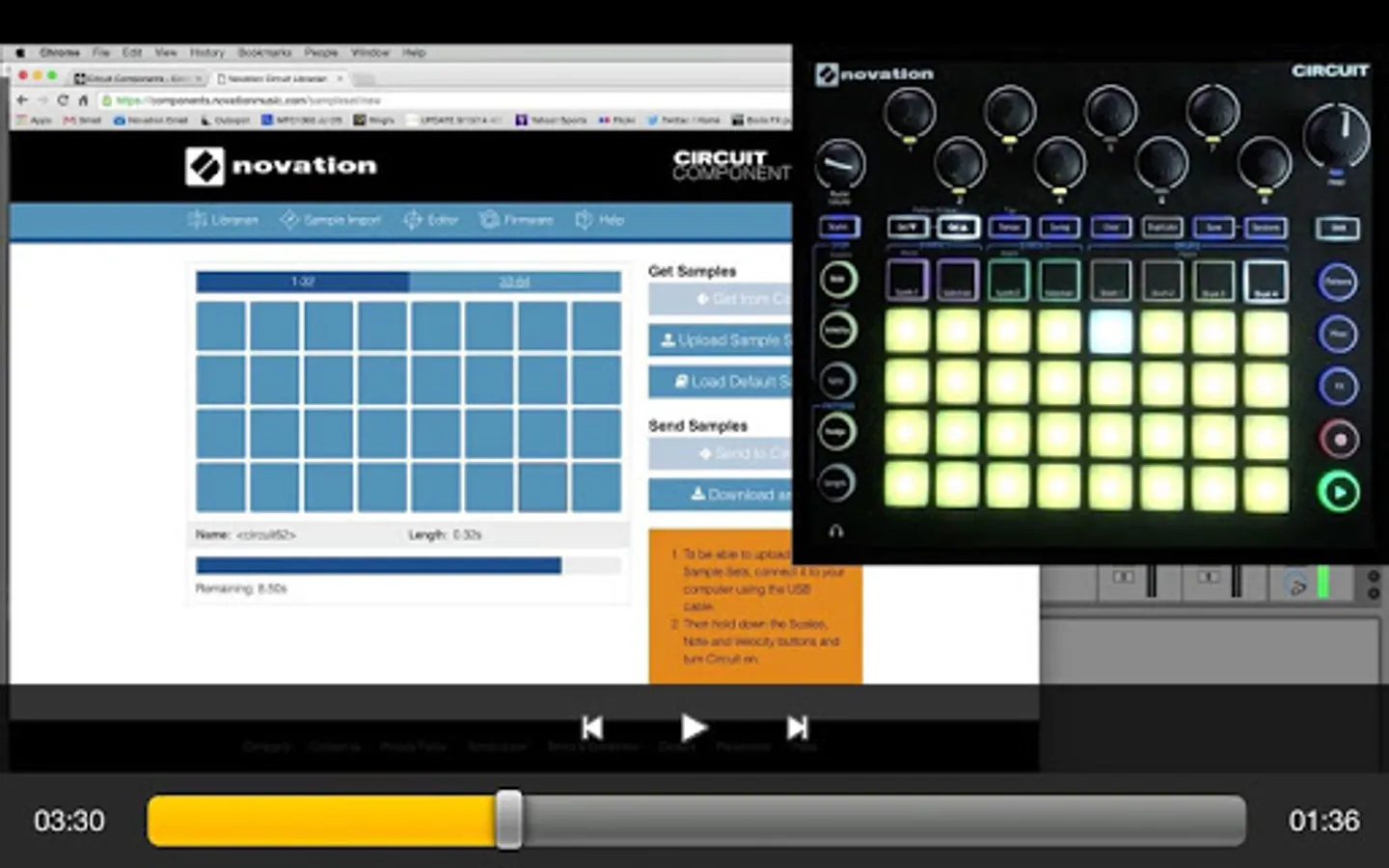Open the Flickr bookmark

[617, 121]
